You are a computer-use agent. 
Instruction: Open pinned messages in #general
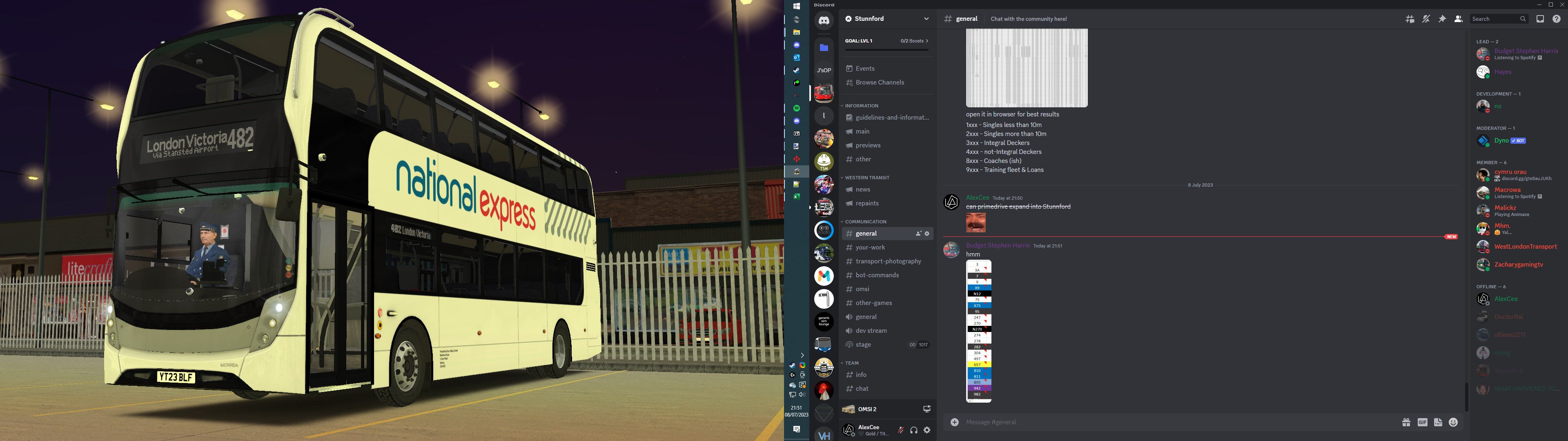coord(1442,19)
